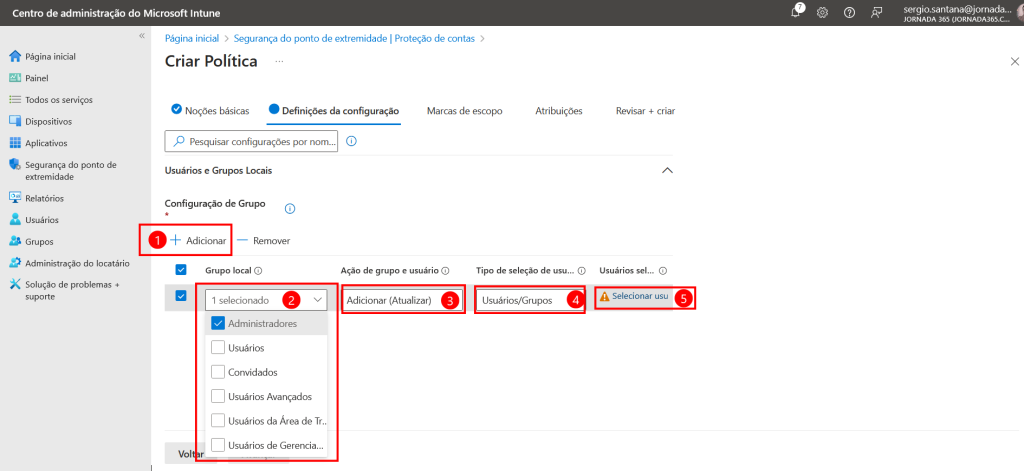
Task: Open the settings gear icon
Action: coord(822,12)
